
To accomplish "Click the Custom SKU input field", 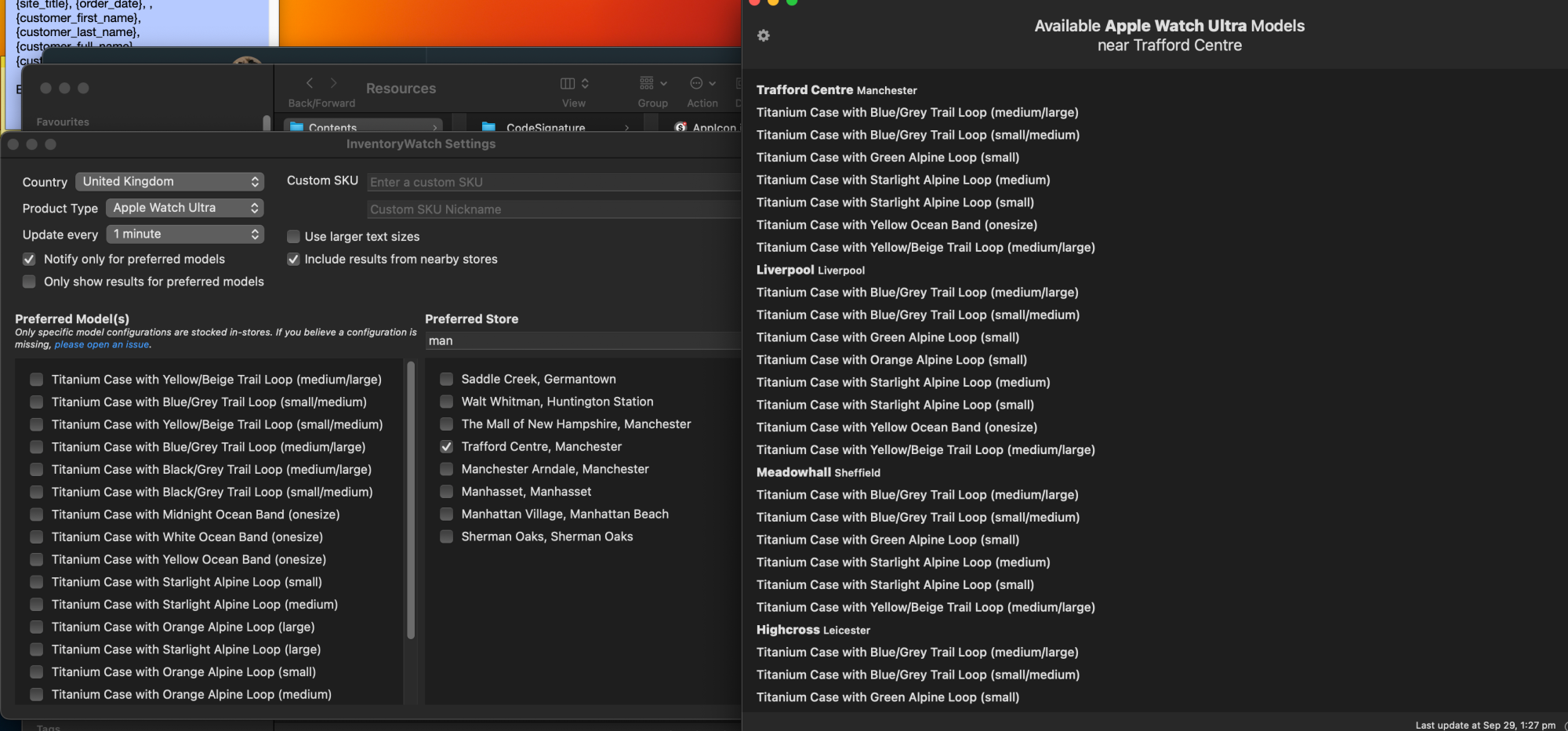I will 554,182.
